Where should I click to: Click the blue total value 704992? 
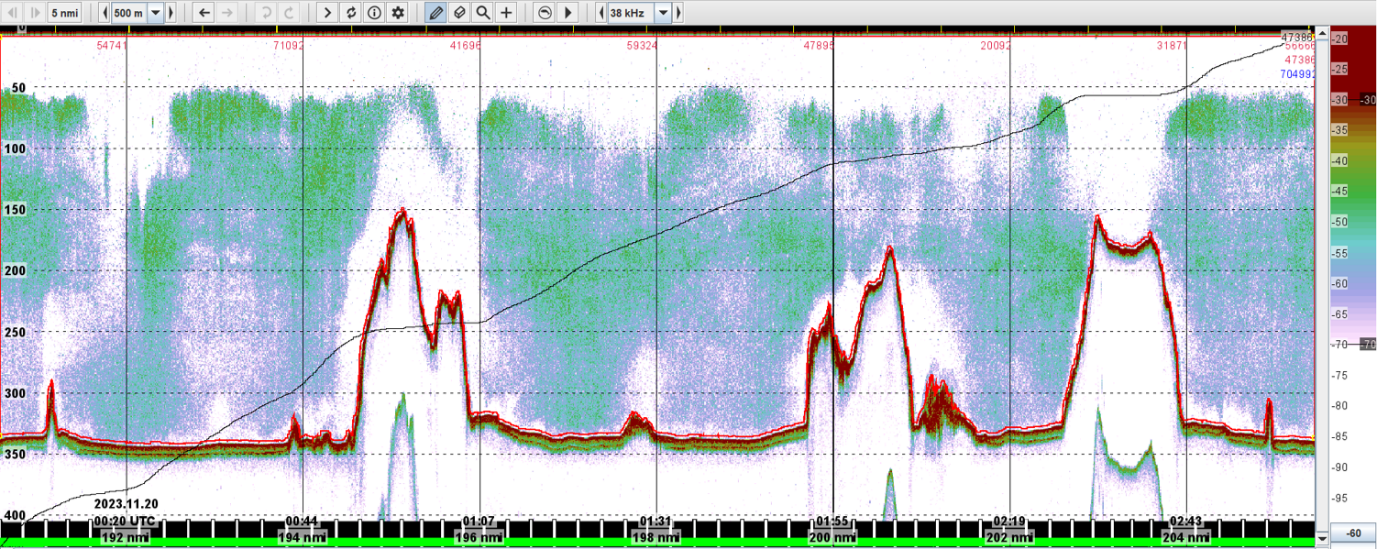[1300, 74]
